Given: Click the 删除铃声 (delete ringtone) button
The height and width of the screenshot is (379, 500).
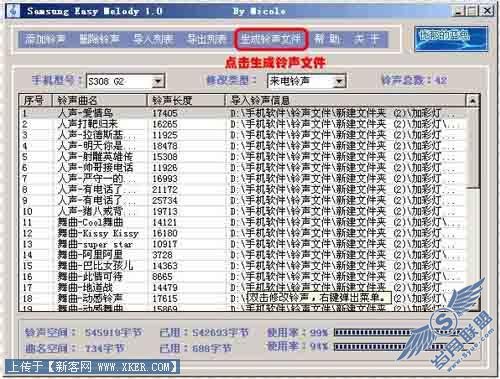Looking at the screenshot, I should tap(99, 39).
